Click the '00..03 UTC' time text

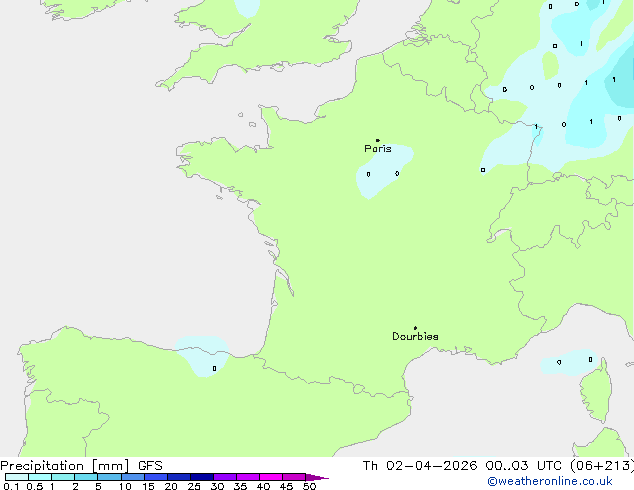pos(523,466)
